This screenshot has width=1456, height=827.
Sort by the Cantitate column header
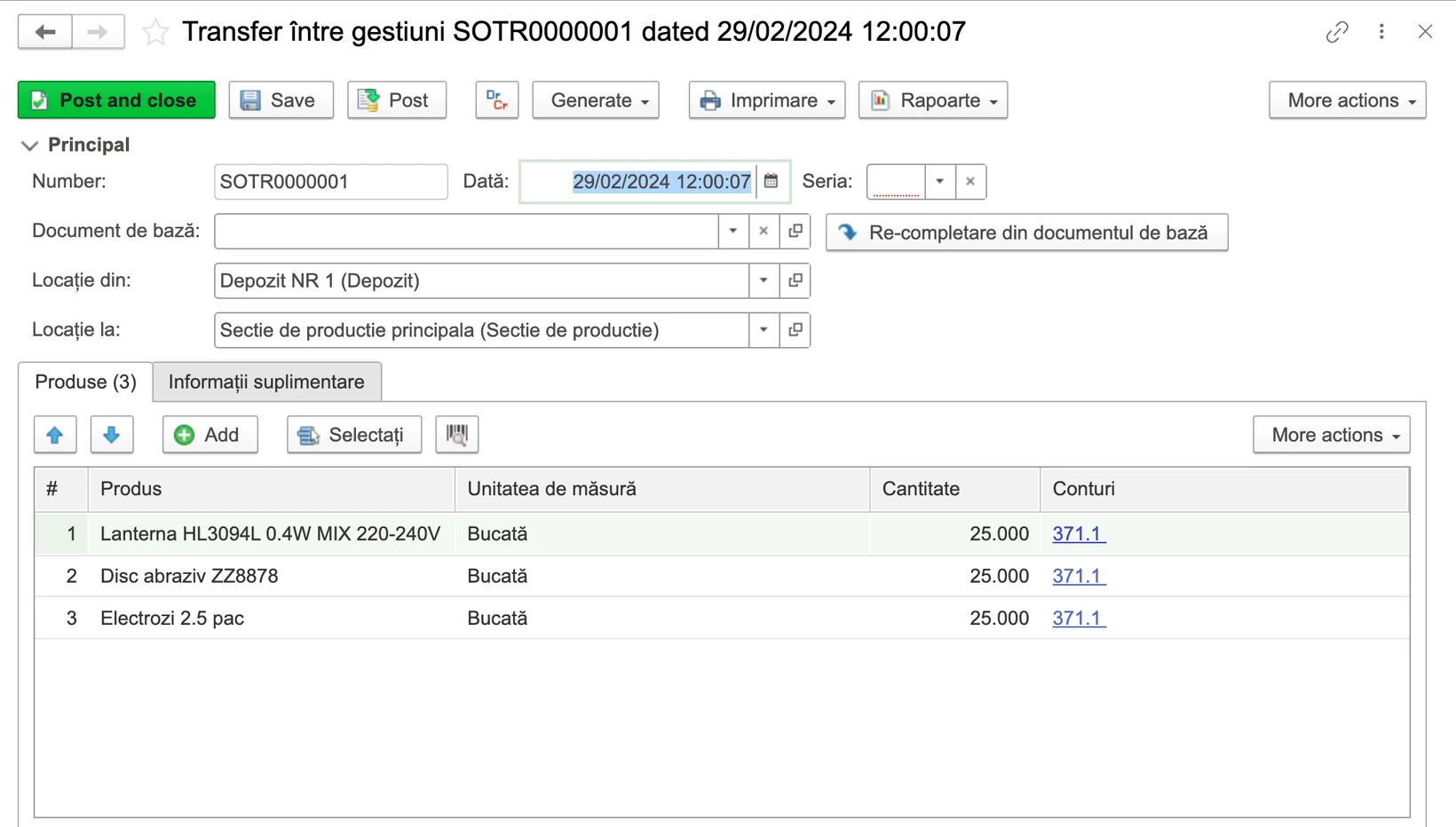[955, 489]
